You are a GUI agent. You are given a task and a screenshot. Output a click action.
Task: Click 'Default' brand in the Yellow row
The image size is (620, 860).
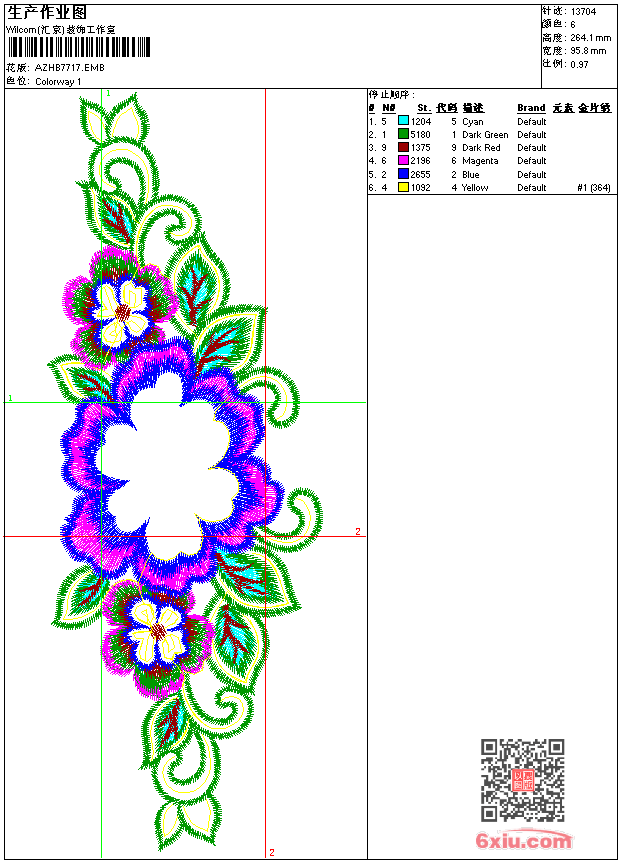(532, 188)
